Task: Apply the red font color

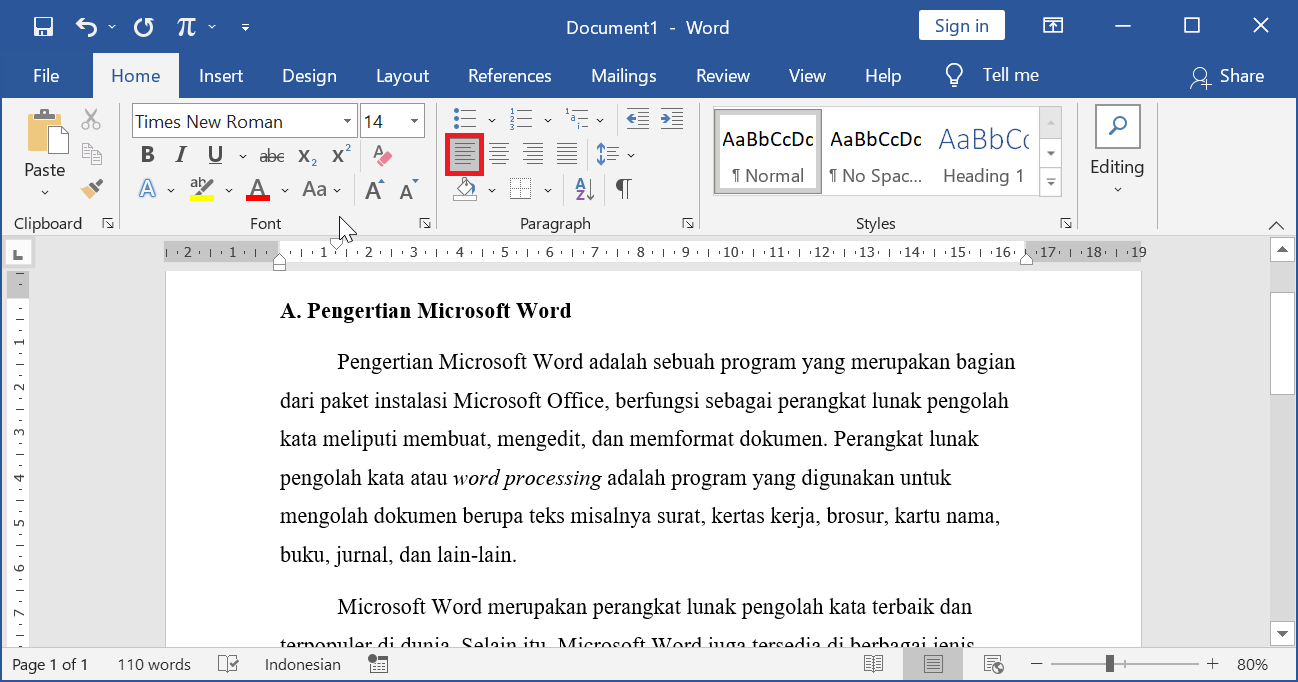Action: click(x=258, y=189)
